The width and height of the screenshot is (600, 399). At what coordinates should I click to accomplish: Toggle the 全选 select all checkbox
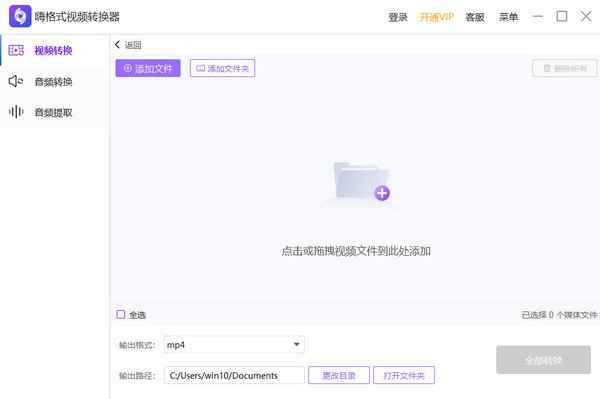[121, 314]
